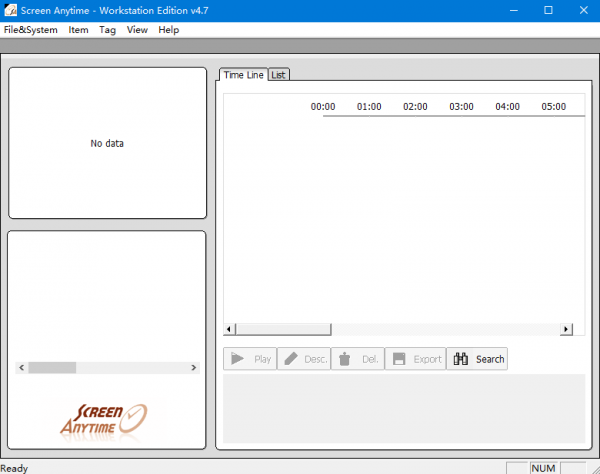Screen dimensions: 600x474
Task: Open the Help menu
Action: coord(169,30)
